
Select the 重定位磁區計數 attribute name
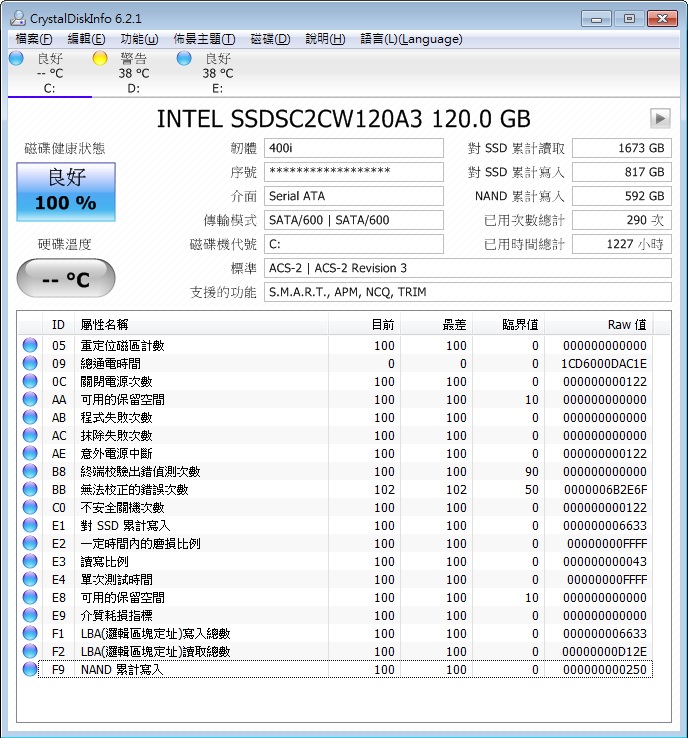pyautogui.click(x=122, y=345)
